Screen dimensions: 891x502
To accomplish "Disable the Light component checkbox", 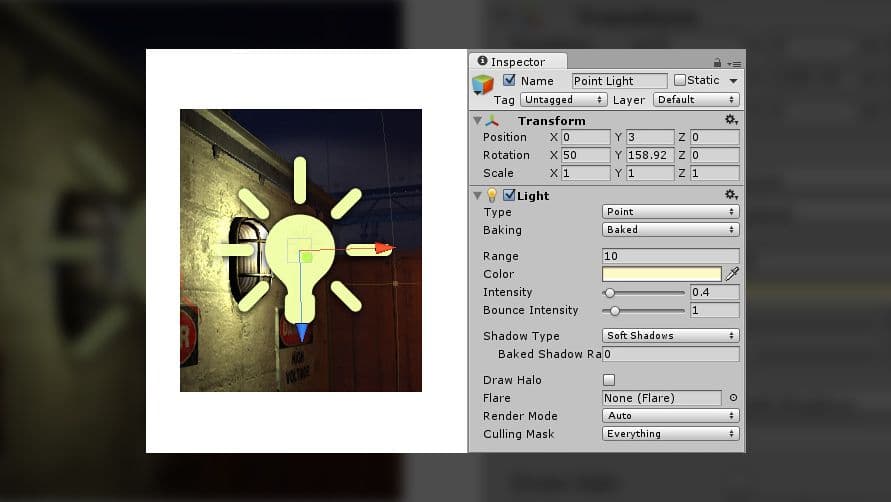I will (x=509, y=195).
